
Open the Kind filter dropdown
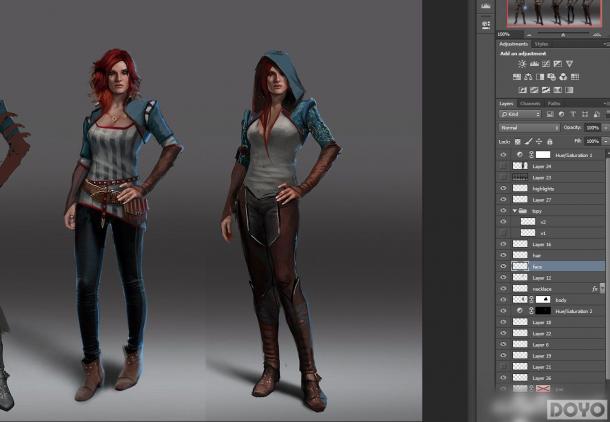[x=521, y=114]
